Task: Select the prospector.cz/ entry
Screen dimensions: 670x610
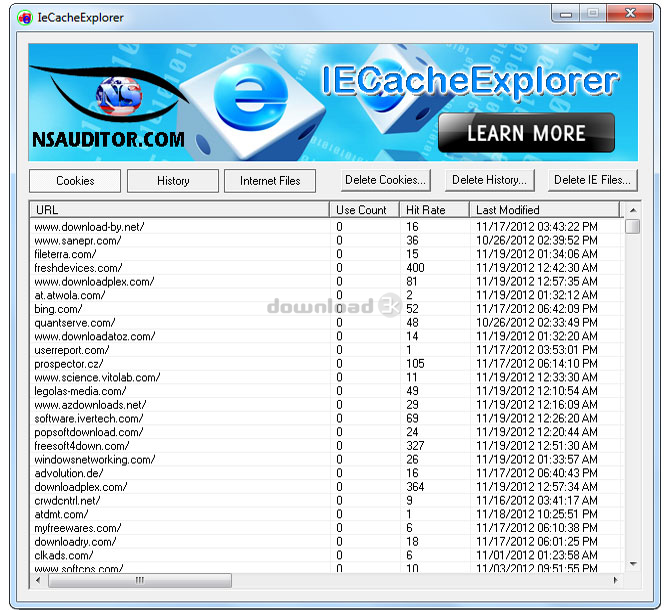Action: (x=327, y=364)
